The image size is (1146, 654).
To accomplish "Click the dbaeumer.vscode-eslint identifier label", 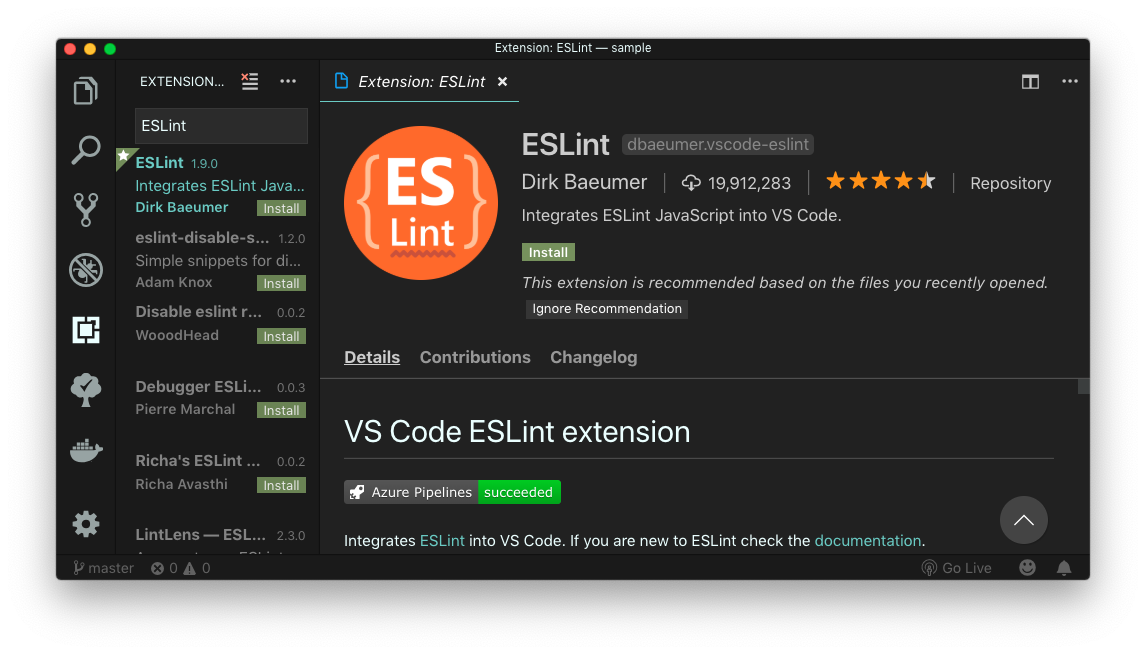I will pos(718,145).
